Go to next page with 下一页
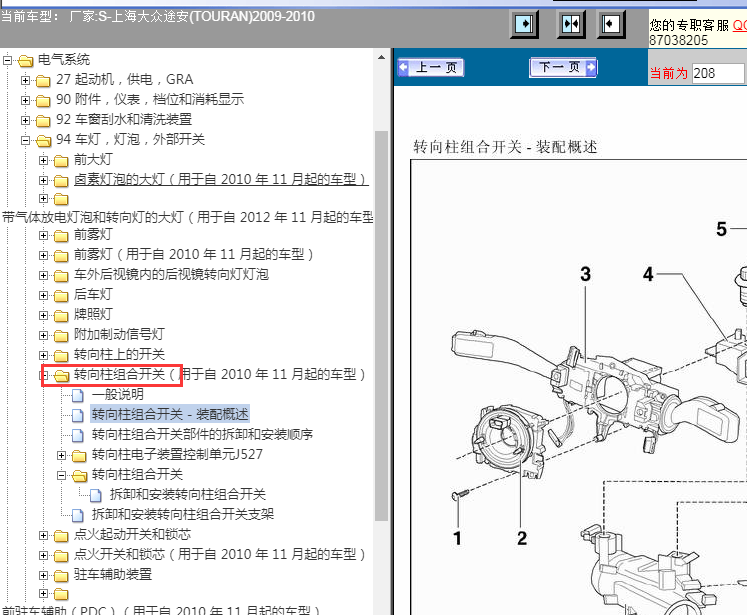747x615 pixels. (564, 68)
